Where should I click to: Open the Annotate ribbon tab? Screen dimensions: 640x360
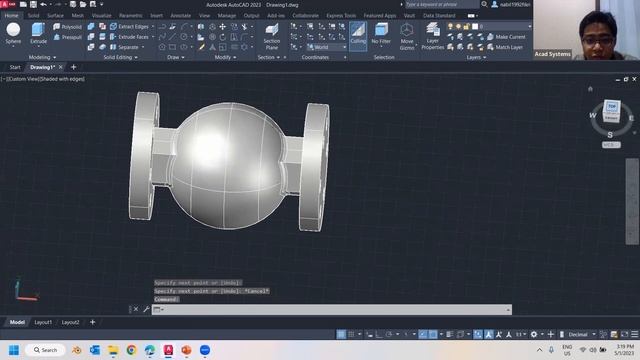click(x=180, y=16)
